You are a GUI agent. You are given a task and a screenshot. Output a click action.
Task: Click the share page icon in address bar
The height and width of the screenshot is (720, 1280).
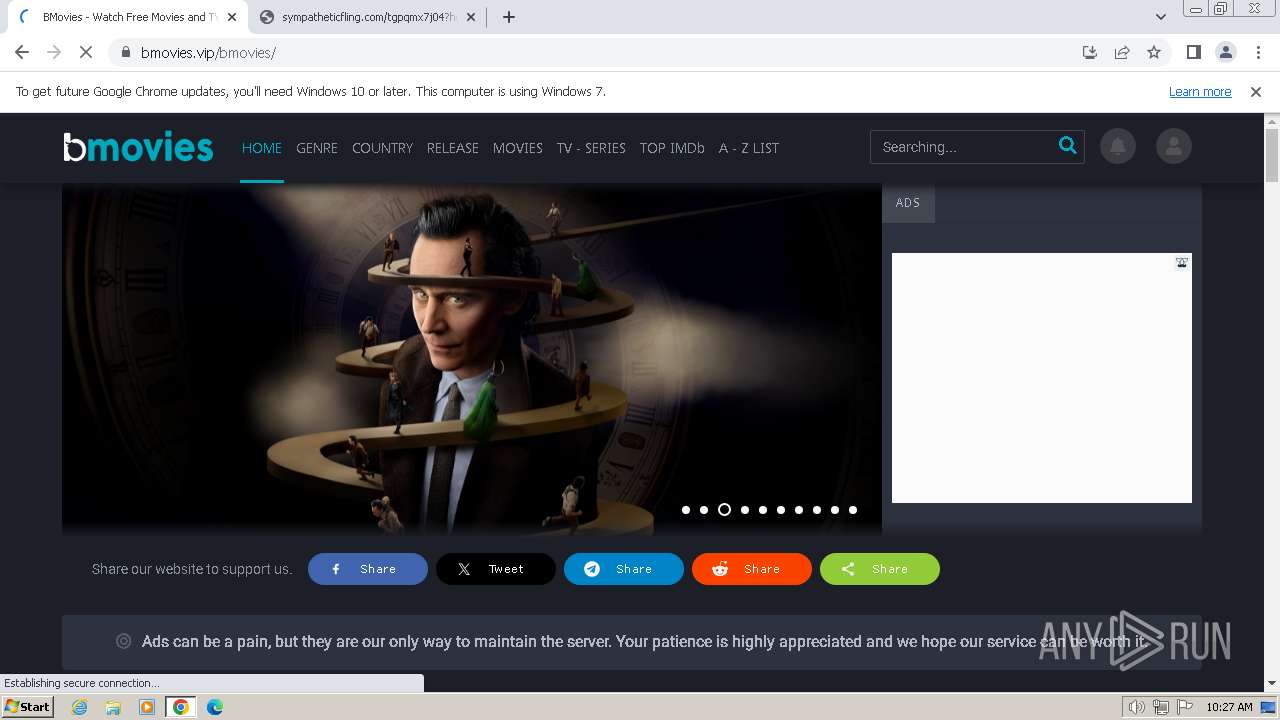coord(1122,52)
